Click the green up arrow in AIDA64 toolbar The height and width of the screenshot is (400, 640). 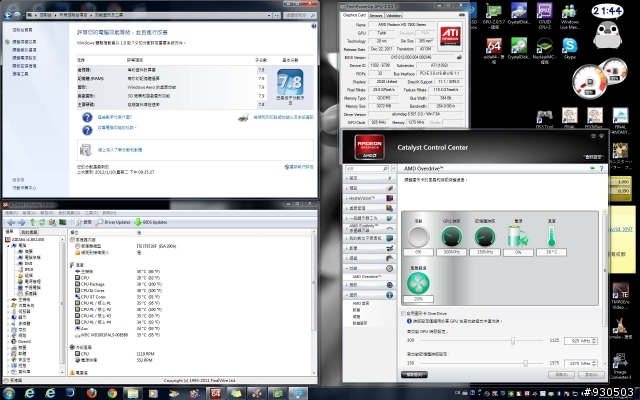[x=32, y=222]
